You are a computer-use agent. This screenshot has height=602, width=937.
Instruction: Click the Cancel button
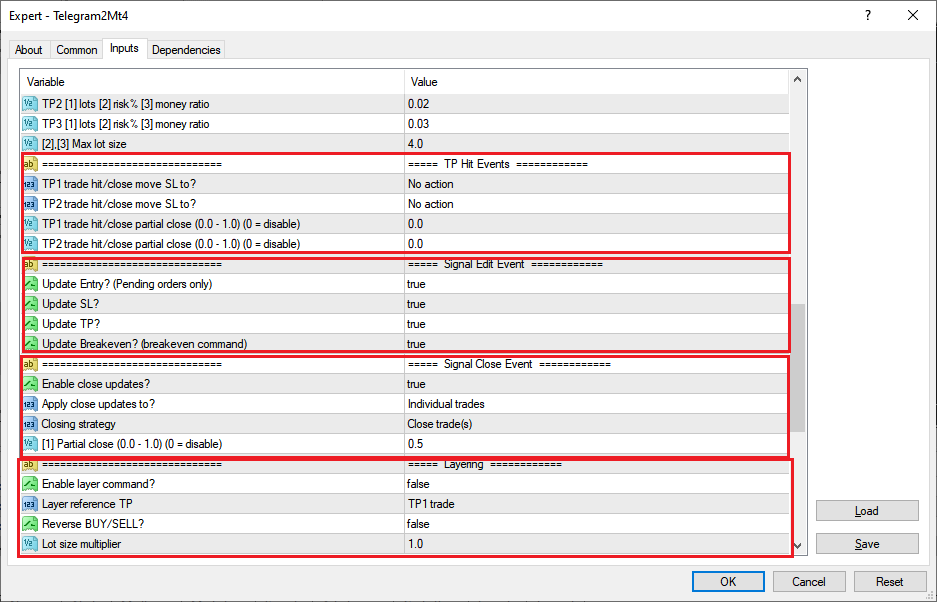coord(809,582)
